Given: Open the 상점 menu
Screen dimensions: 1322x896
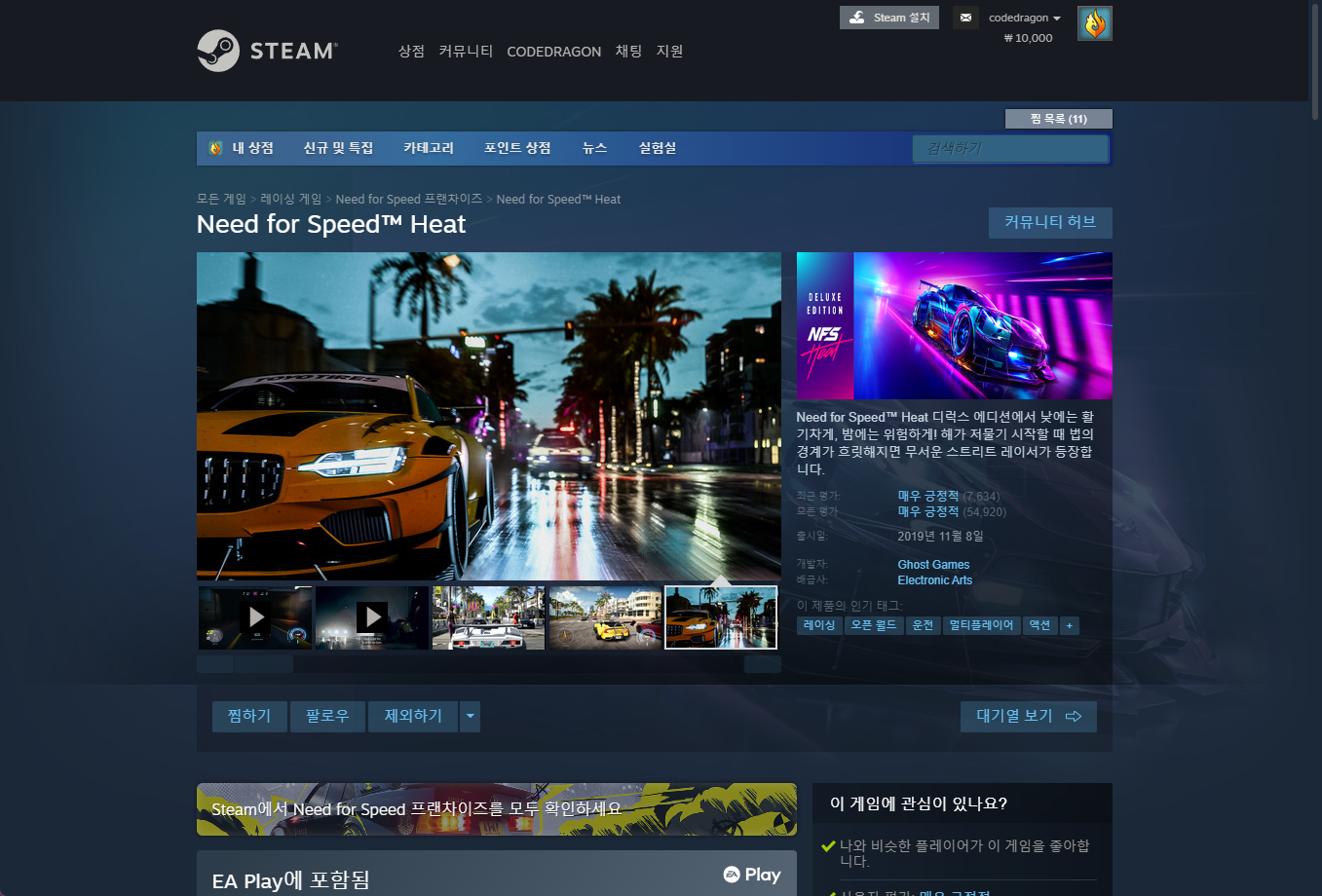Looking at the screenshot, I should click(411, 52).
